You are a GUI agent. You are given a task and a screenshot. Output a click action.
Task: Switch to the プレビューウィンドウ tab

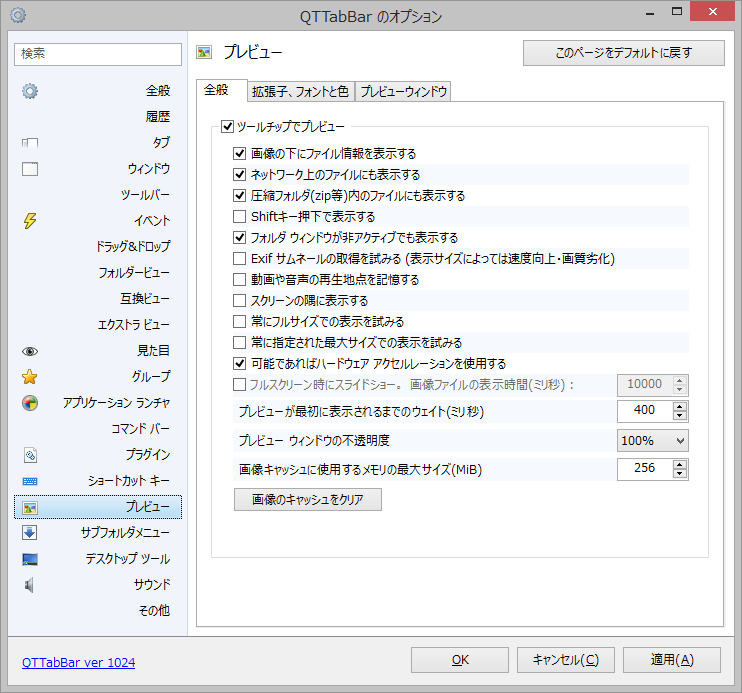[x=404, y=92]
